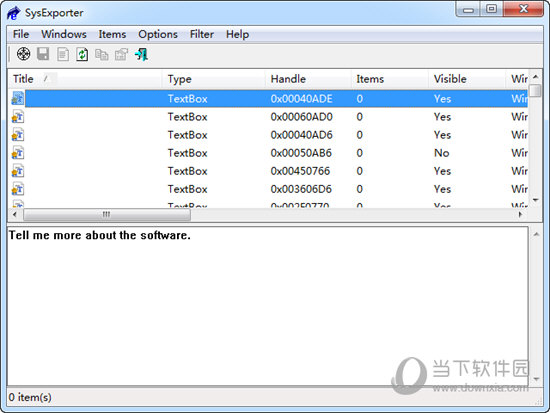
Task: Click the copy selected items icon
Action: (x=102, y=55)
